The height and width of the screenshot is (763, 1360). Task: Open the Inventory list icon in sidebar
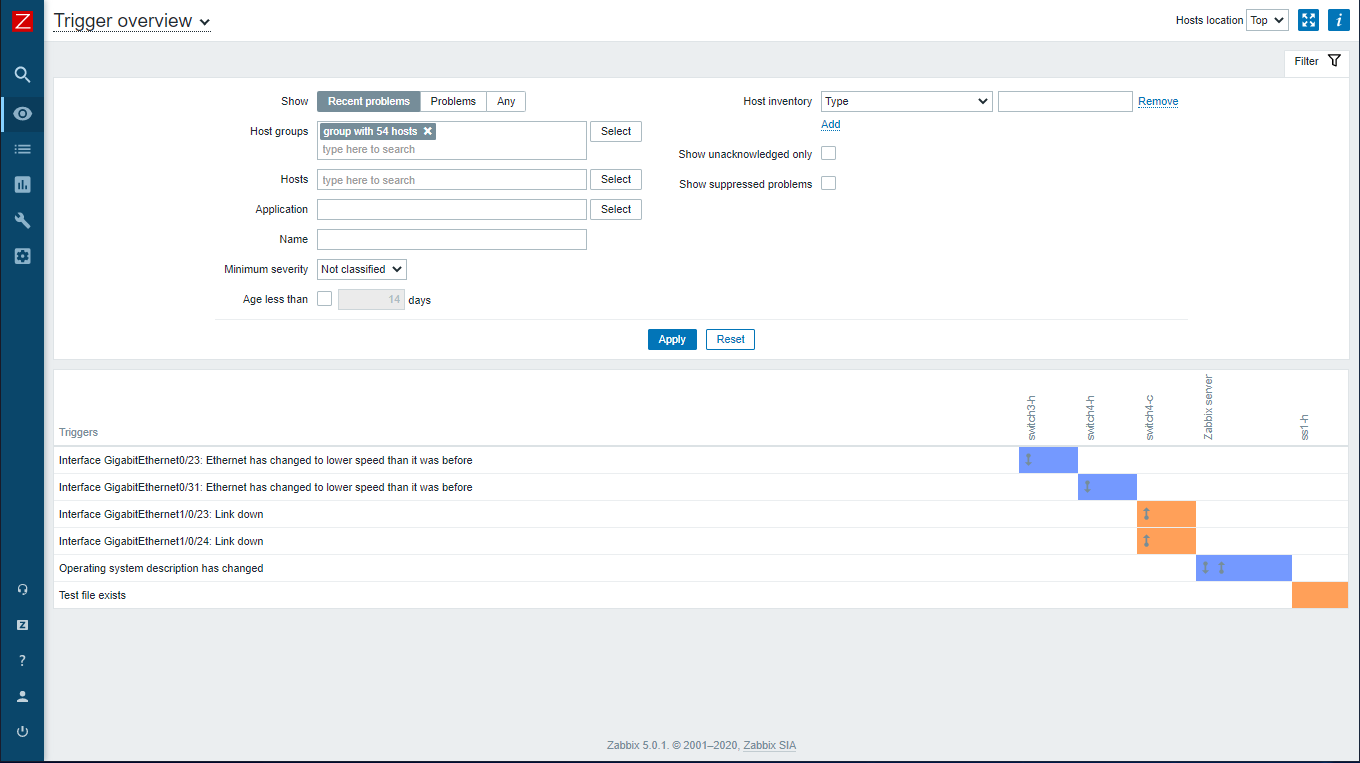click(22, 148)
